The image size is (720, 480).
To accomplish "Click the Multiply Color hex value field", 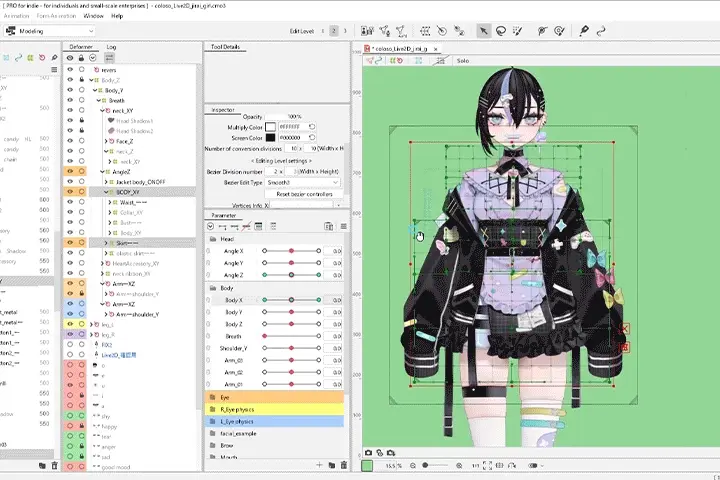I will 292,126.
